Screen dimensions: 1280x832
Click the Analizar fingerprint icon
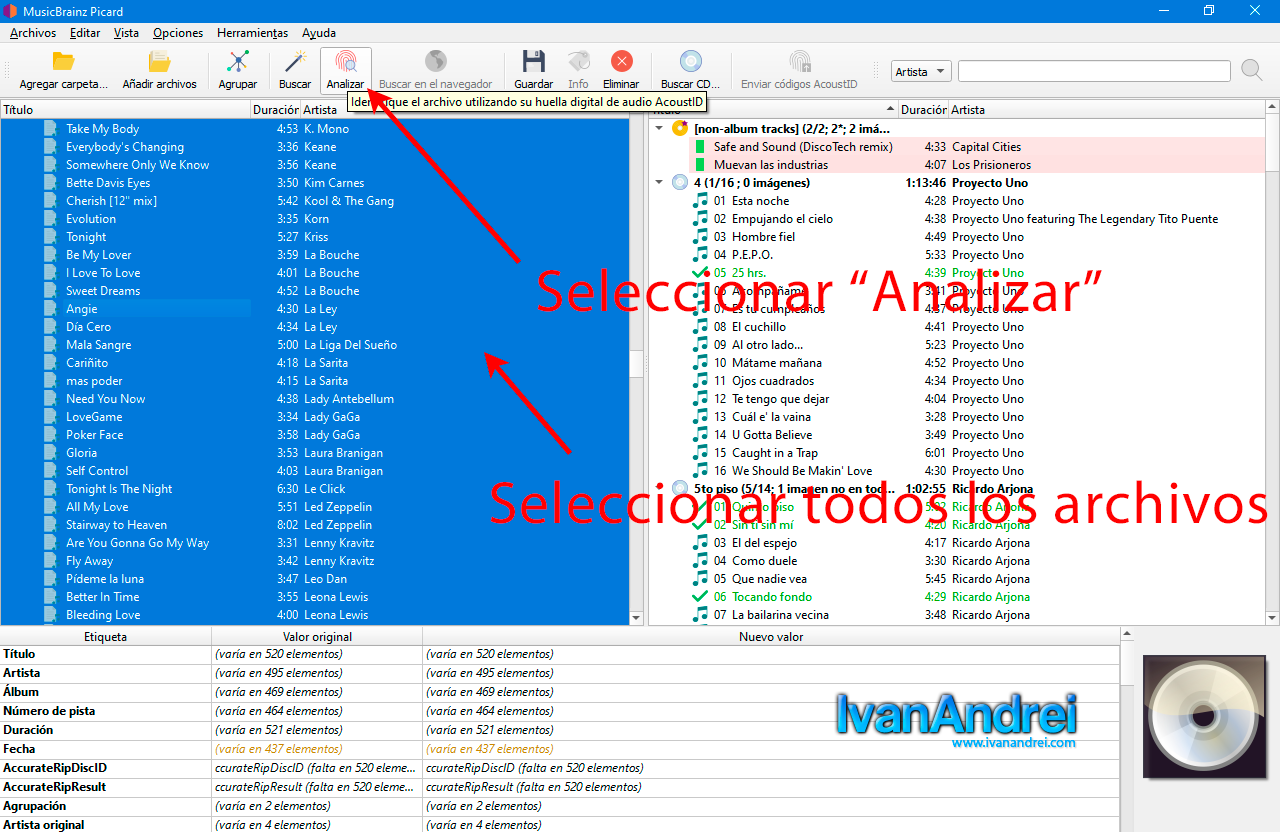pos(345,62)
